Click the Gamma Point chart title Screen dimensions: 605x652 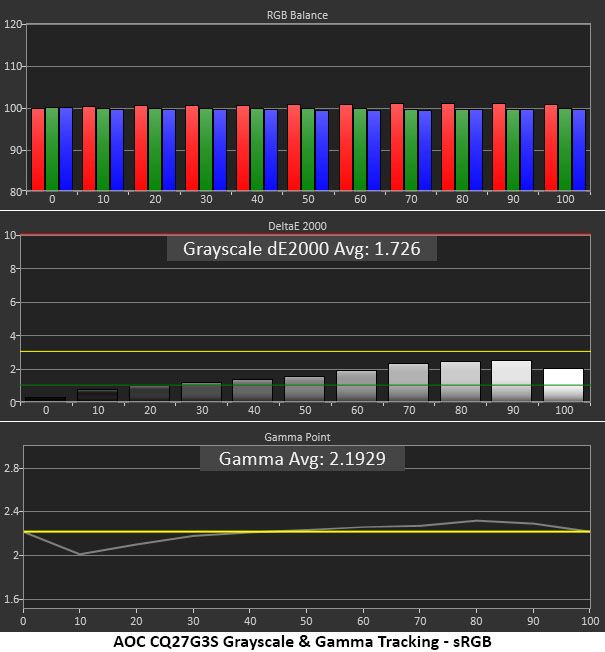pos(297,437)
